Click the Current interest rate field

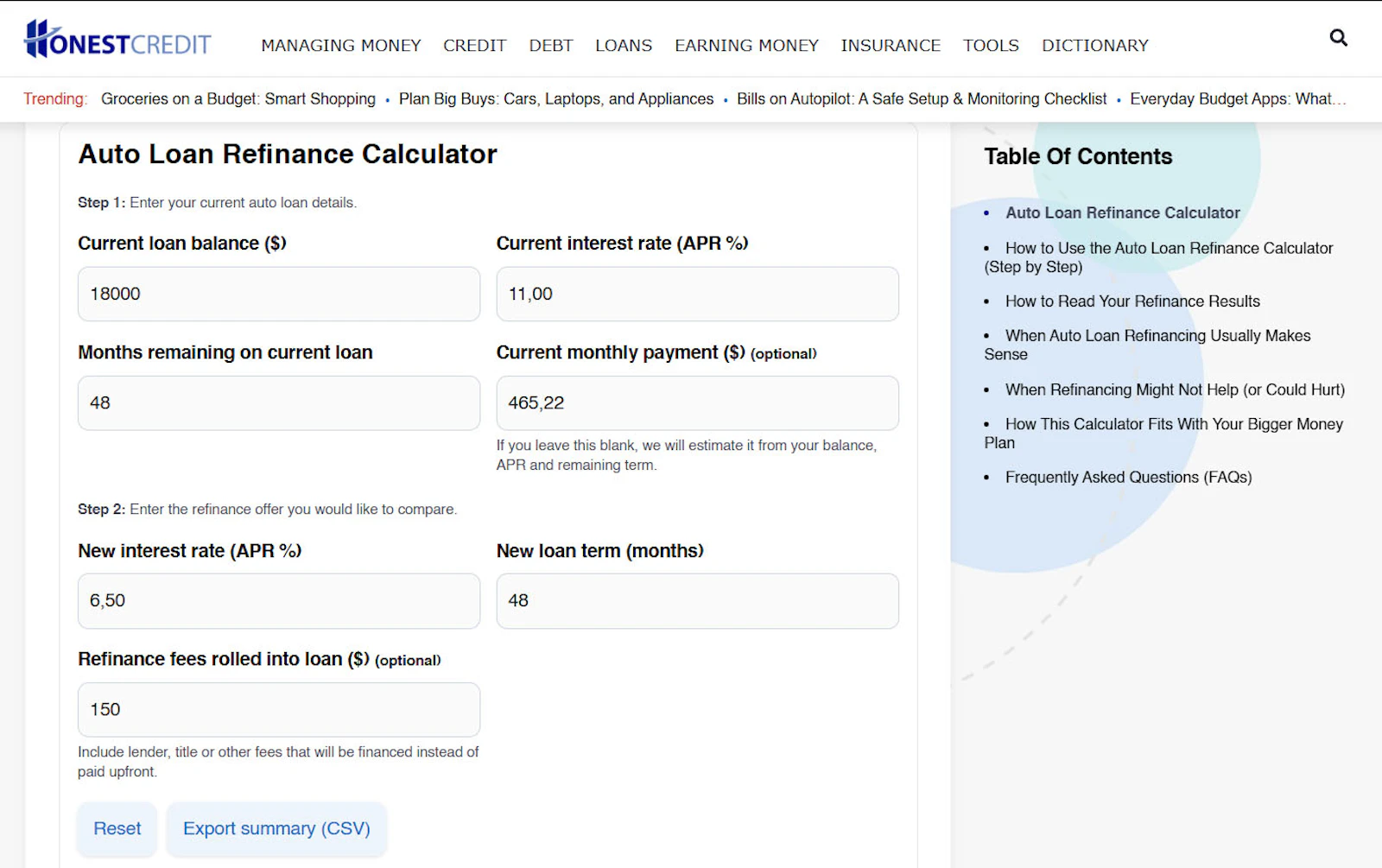pos(697,294)
